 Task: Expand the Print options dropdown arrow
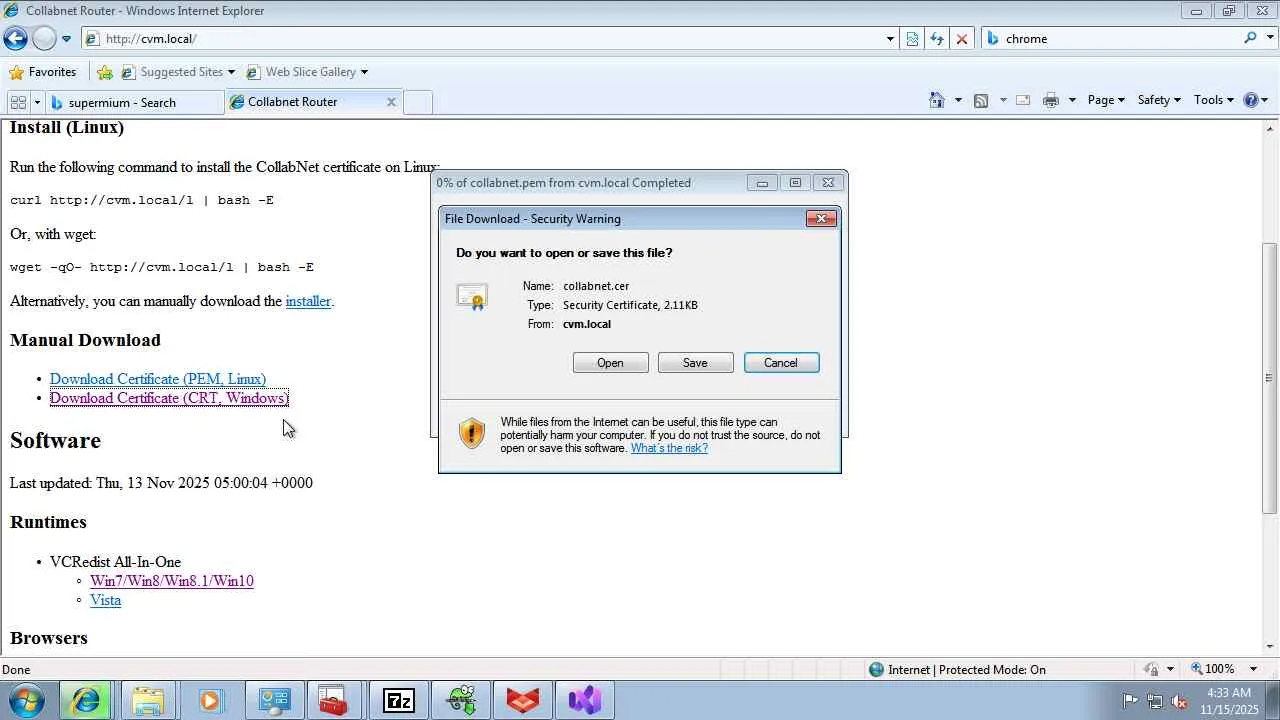pyautogui.click(x=1072, y=100)
